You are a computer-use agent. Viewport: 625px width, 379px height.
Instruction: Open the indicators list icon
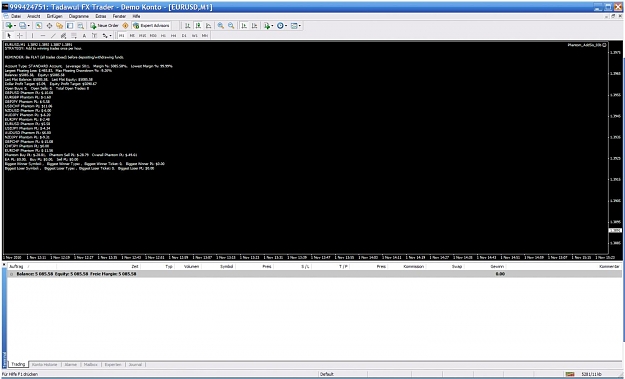267,26
